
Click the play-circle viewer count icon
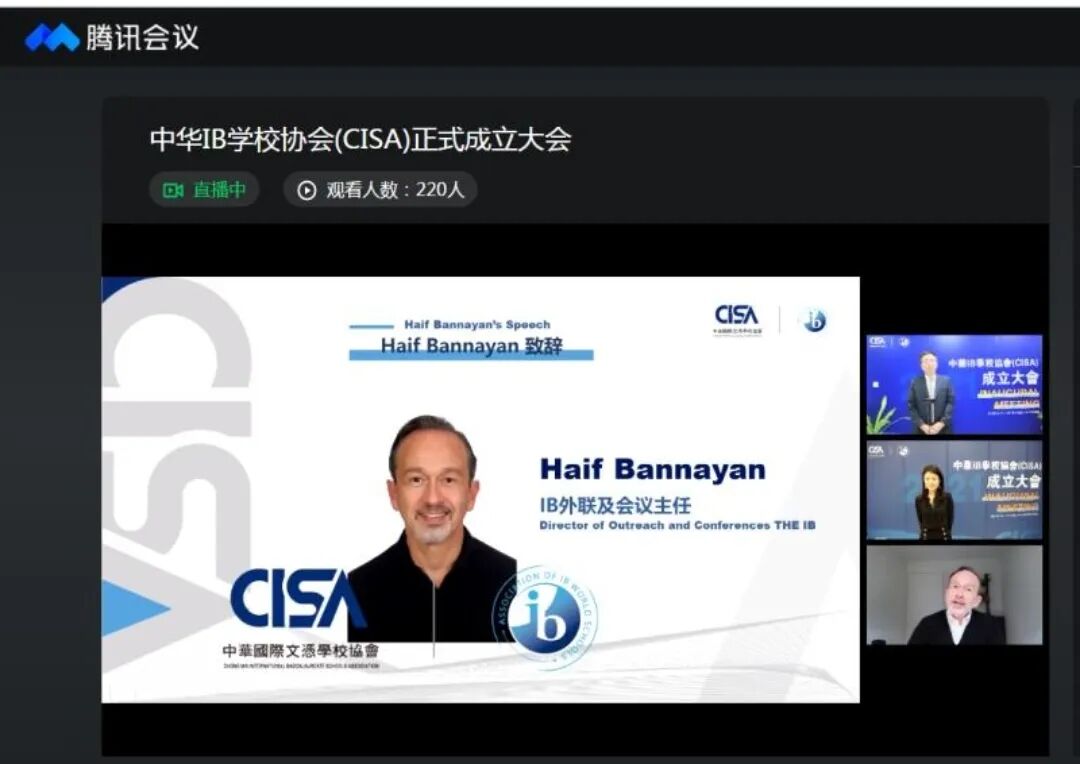[307, 190]
